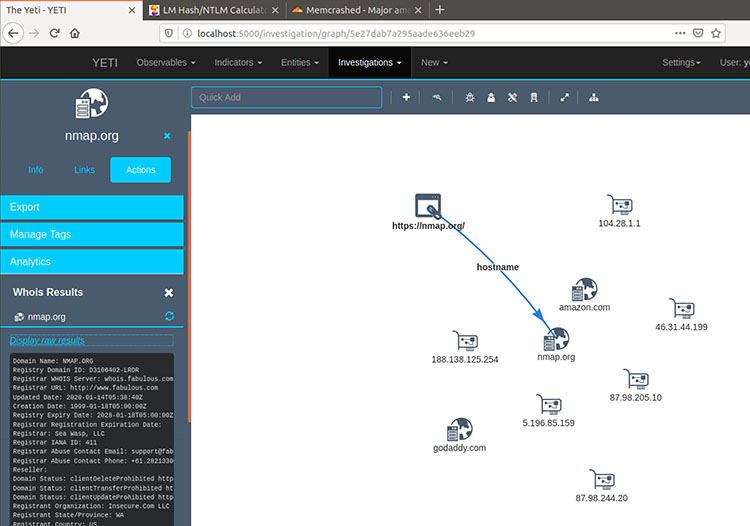Click the eraser icon in graph toolbar

[x=437, y=98]
